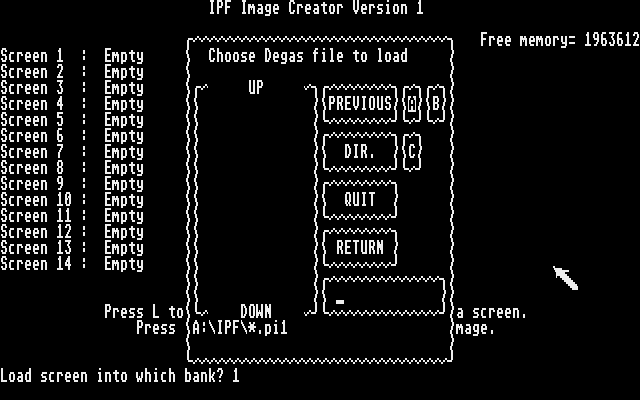The width and height of the screenshot is (640, 400).
Task: Click the IPF Image Creator title
Action: click(316, 8)
